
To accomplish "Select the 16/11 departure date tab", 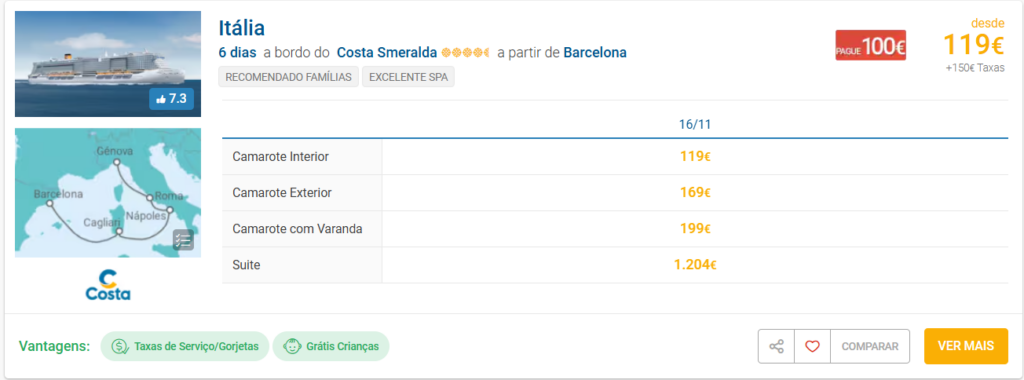I will 695,125.
